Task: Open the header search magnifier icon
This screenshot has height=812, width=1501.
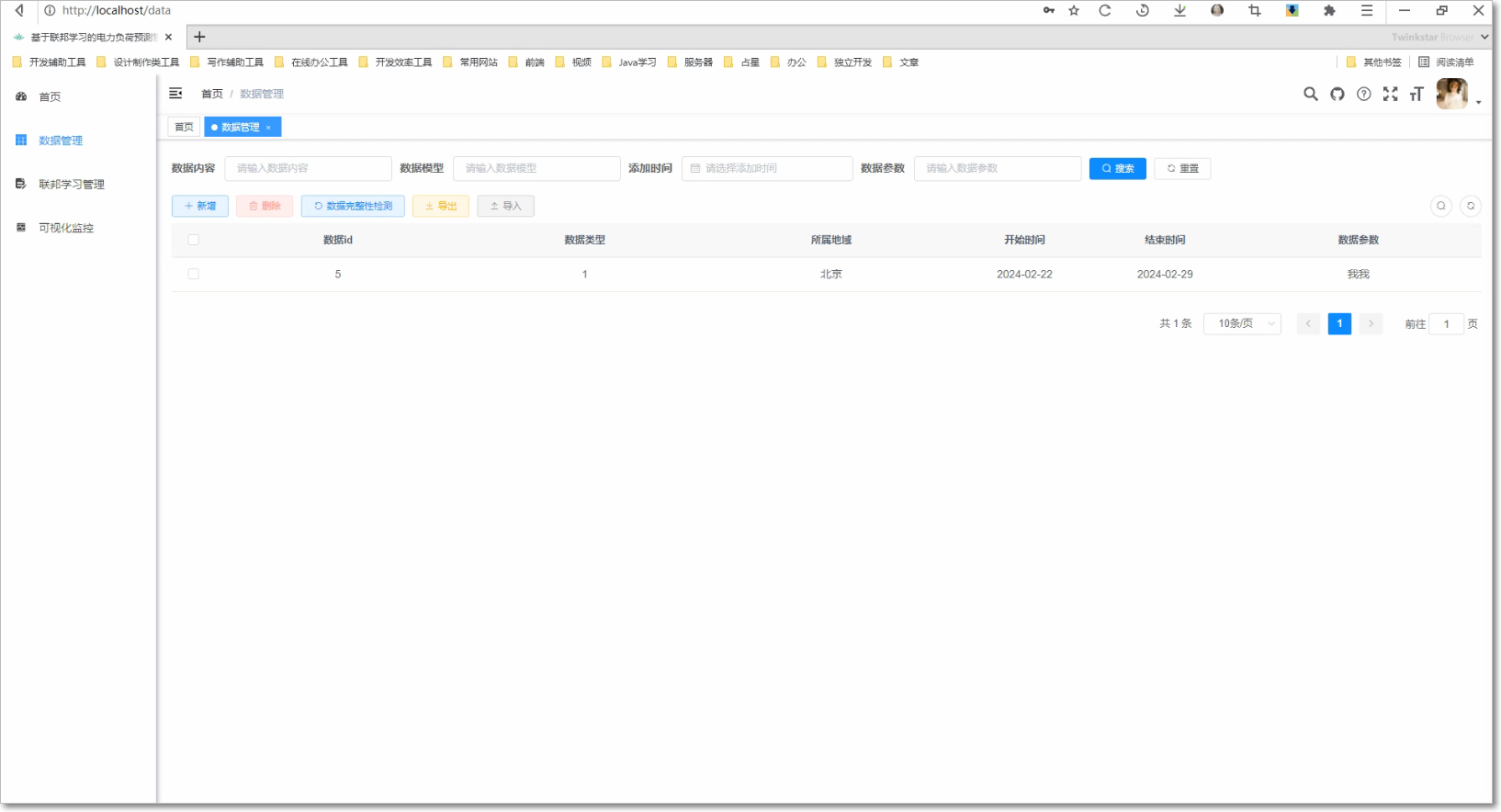Action: click(x=1311, y=94)
